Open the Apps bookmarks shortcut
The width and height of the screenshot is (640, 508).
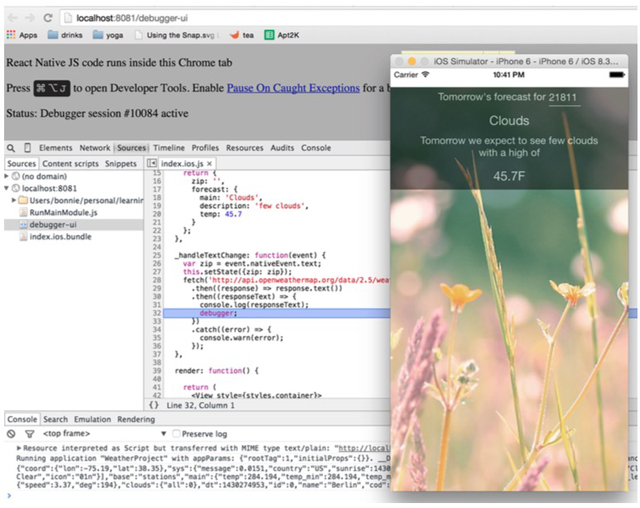(x=21, y=35)
